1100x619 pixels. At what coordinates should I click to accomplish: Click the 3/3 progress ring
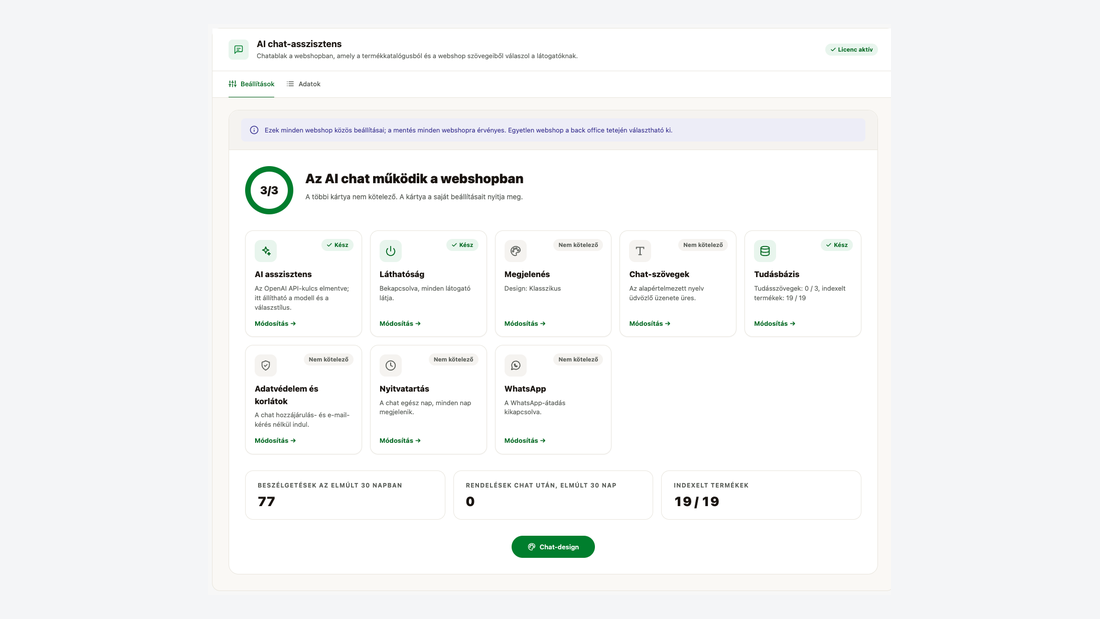269,190
